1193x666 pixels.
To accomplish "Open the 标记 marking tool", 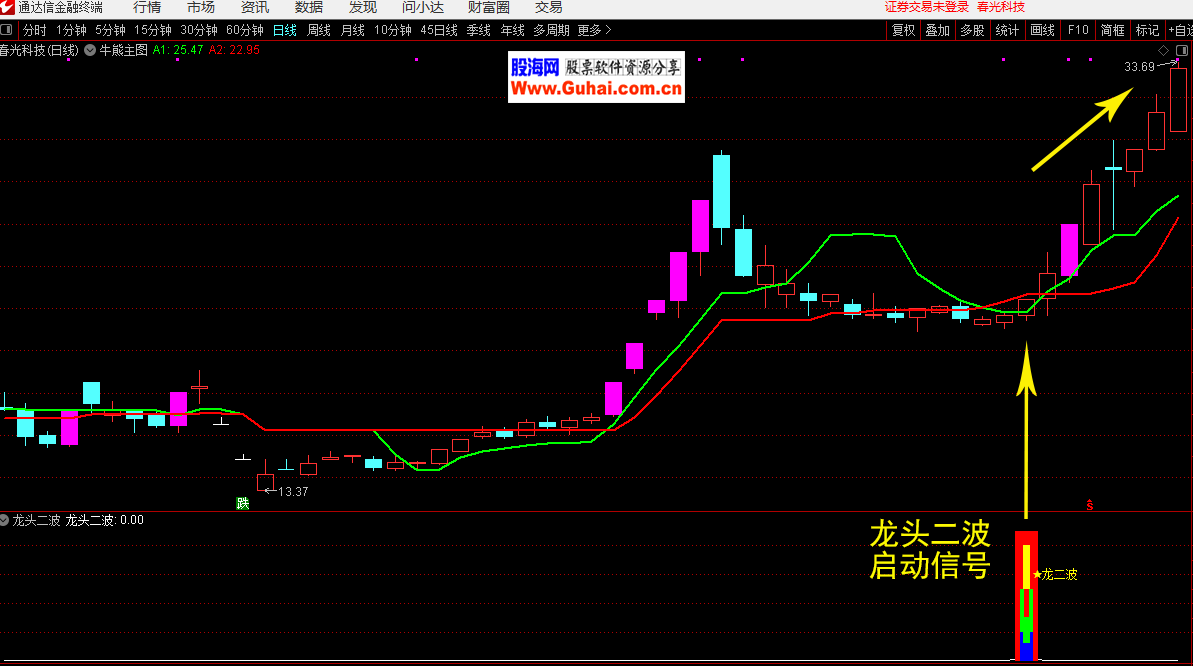I will pos(1146,30).
